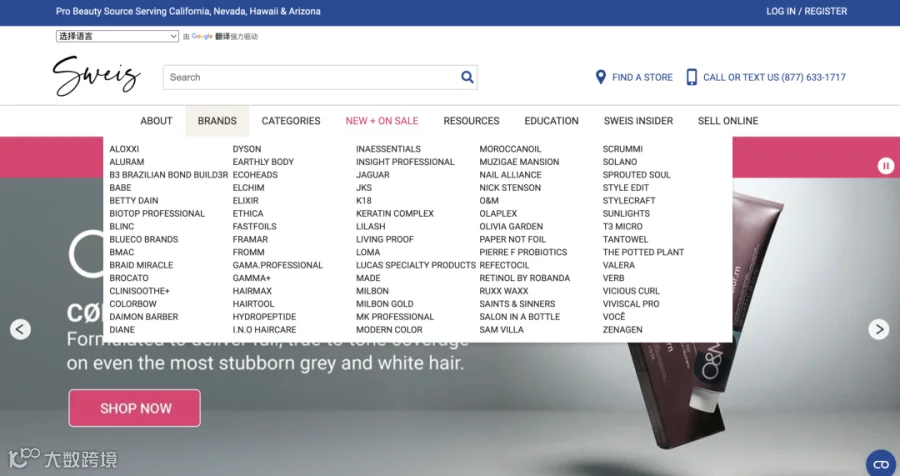Open NEW + ON SALE menu
This screenshot has width=900, height=476.
coord(382,121)
